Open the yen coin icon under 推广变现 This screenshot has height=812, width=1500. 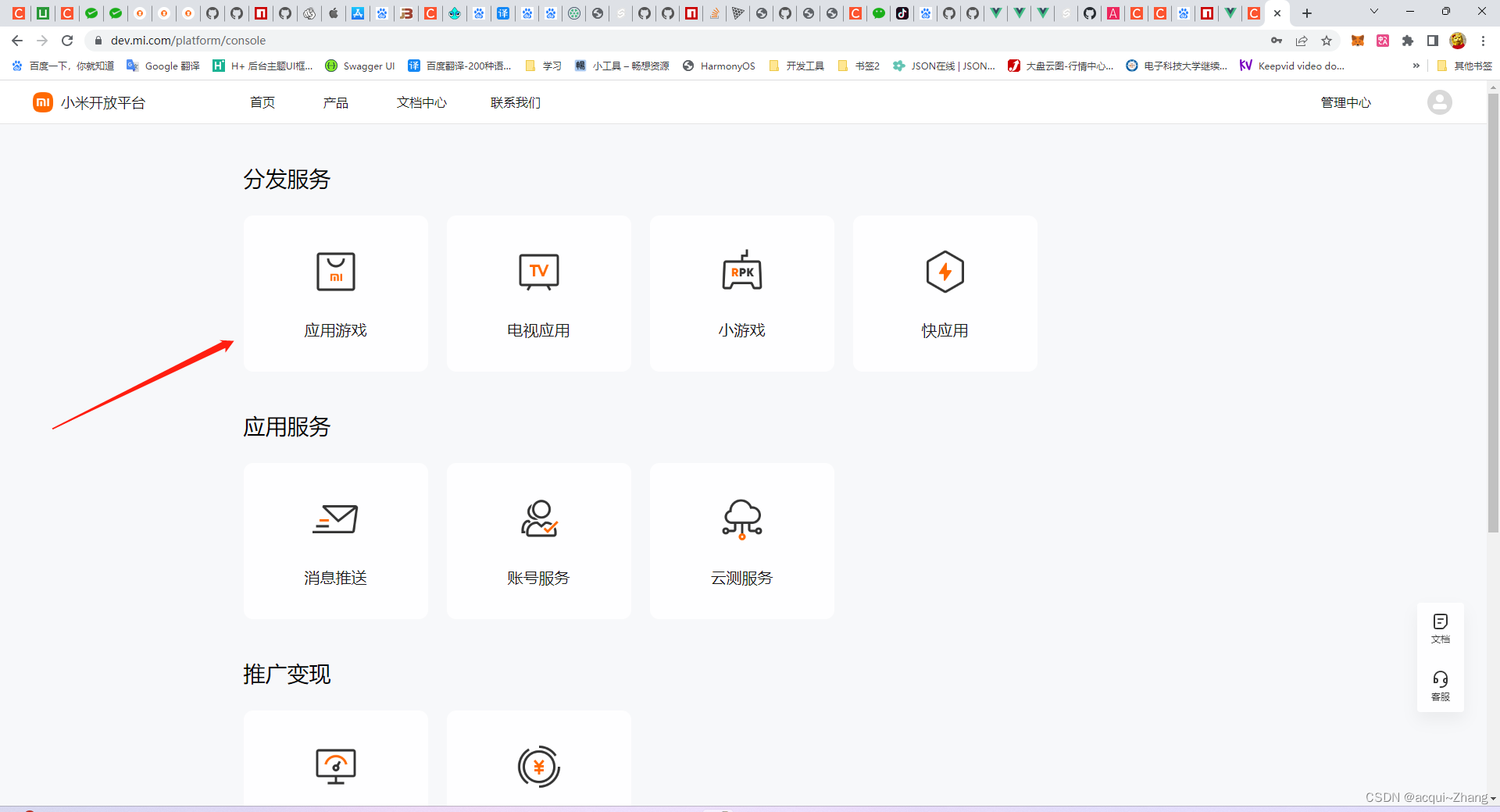coord(539,767)
